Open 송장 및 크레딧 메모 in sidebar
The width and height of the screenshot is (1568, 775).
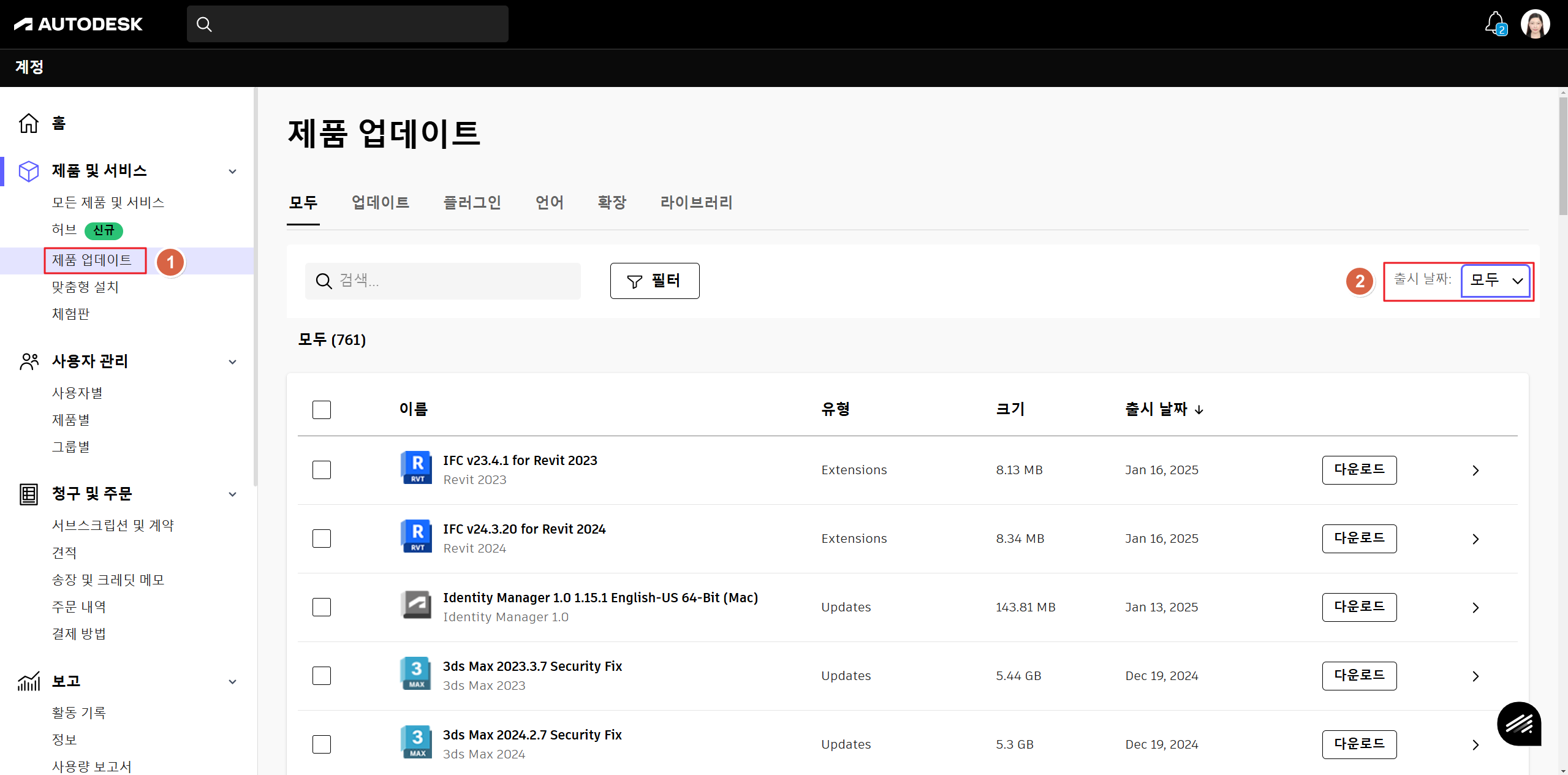[x=108, y=580]
